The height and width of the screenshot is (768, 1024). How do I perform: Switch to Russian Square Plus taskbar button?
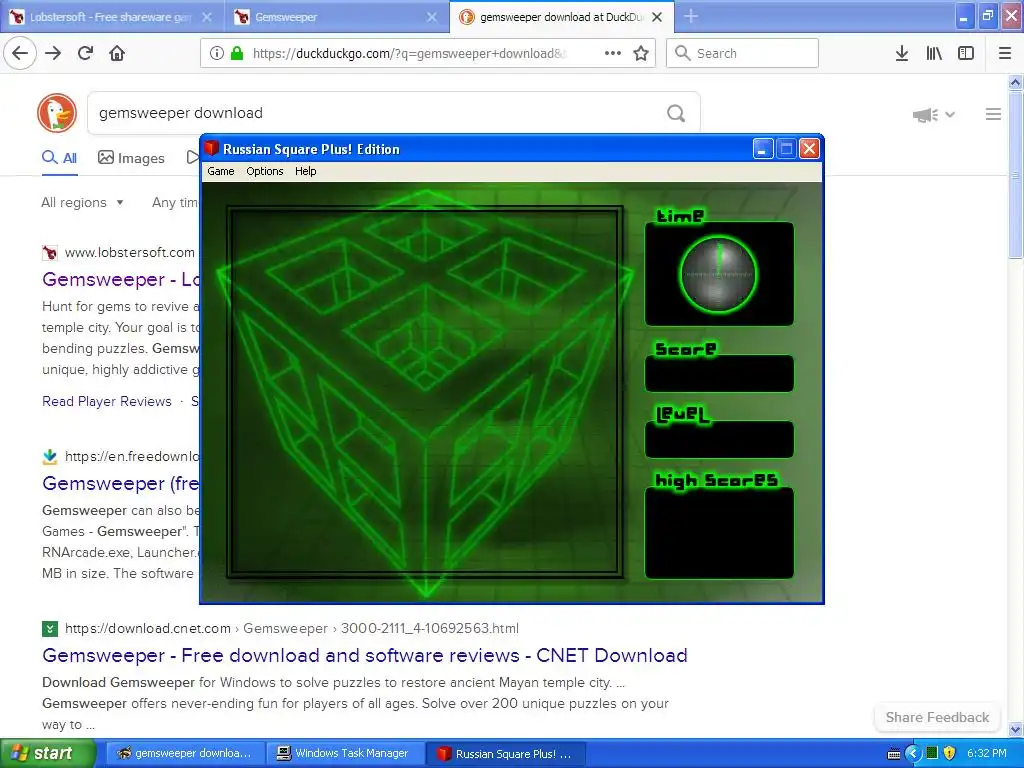tap(505, 753)
